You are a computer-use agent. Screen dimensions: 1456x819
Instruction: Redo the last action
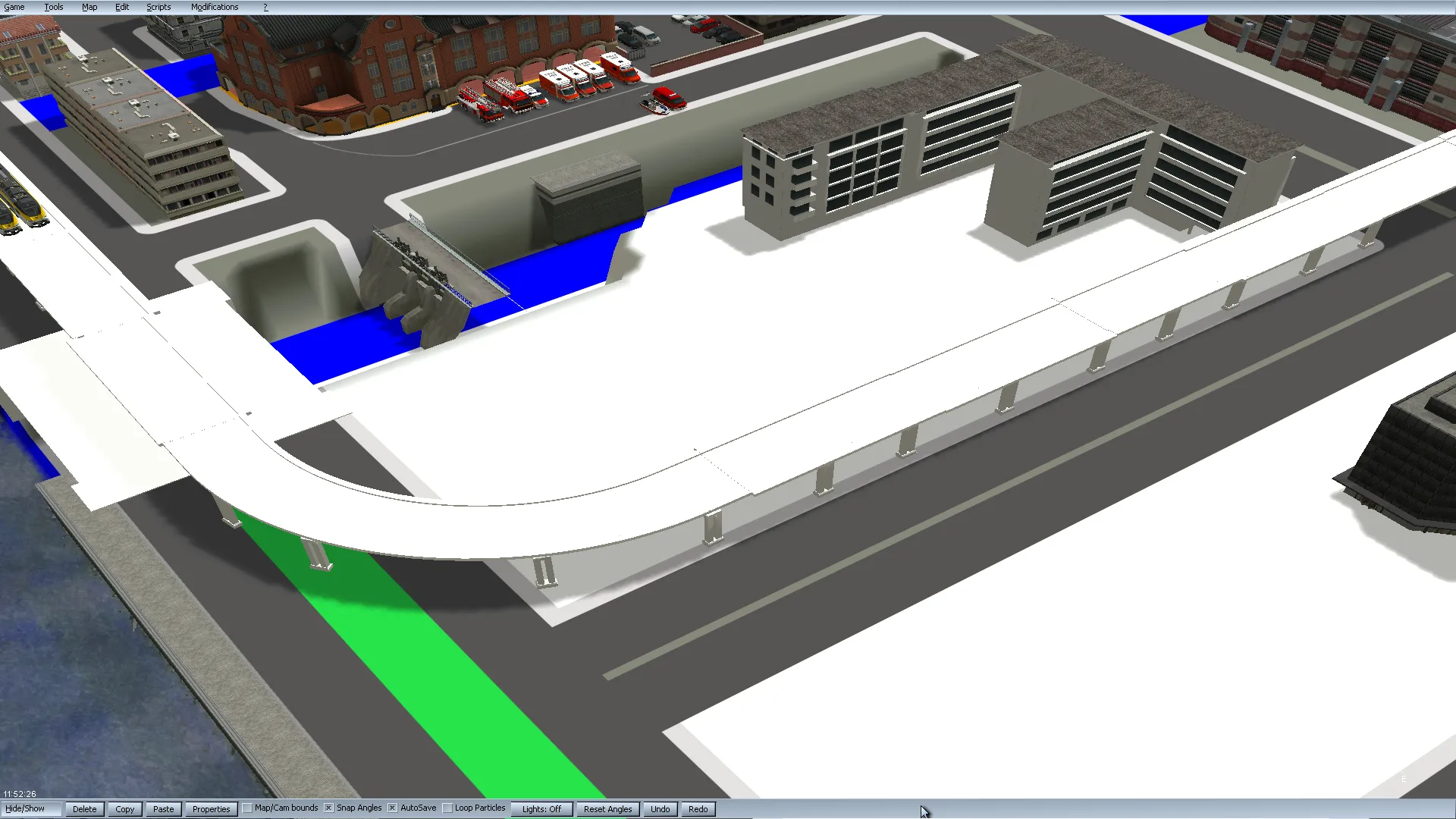pos(698,809)
